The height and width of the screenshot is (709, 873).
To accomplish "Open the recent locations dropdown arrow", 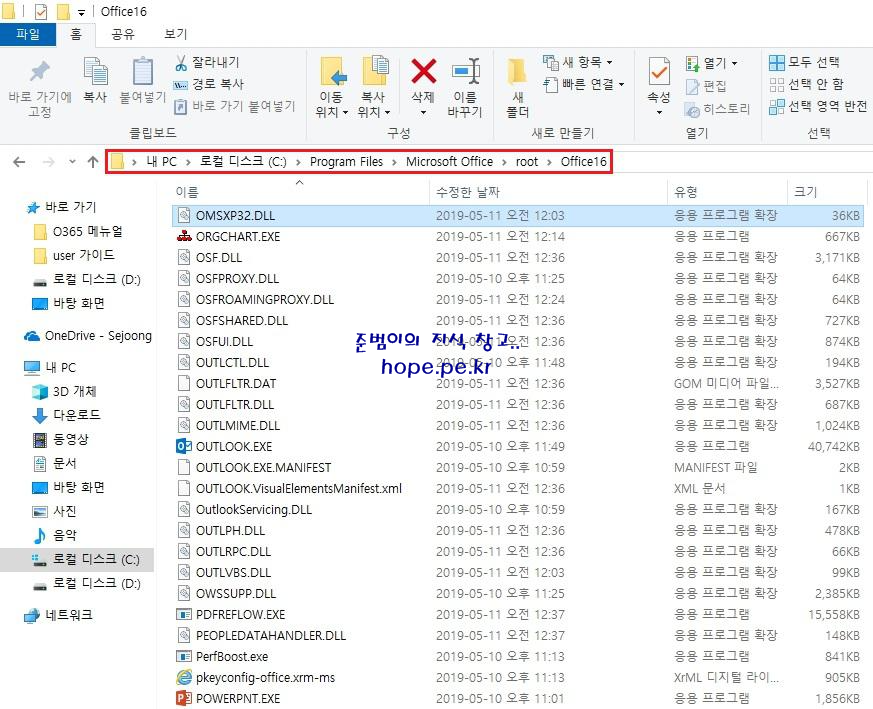I will tap(72, 162).
